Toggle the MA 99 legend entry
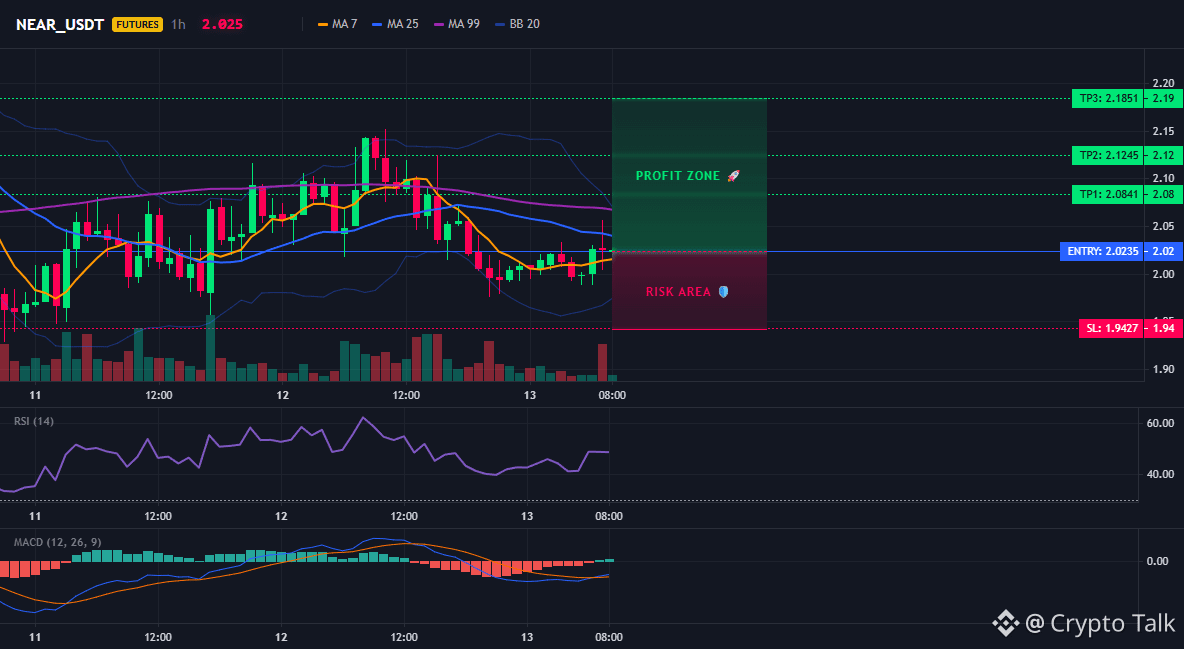This screenshot has width=1184, height=649. pos(457,24)
